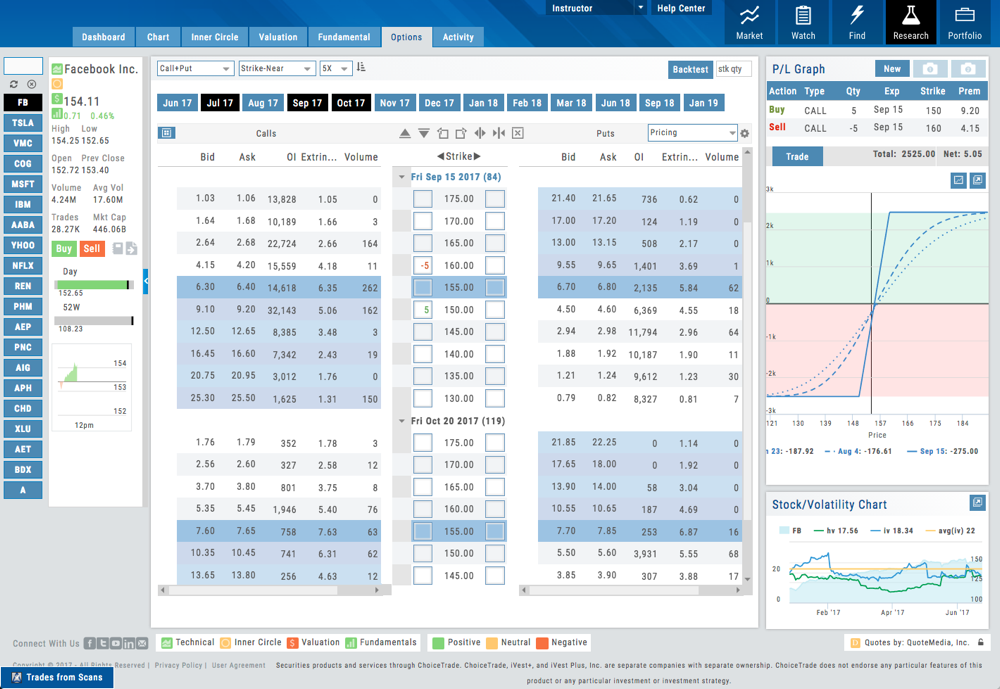Switch to the Dashboard tab
This screenshot has height=689, width=1000.
click(x=103, y=37)
